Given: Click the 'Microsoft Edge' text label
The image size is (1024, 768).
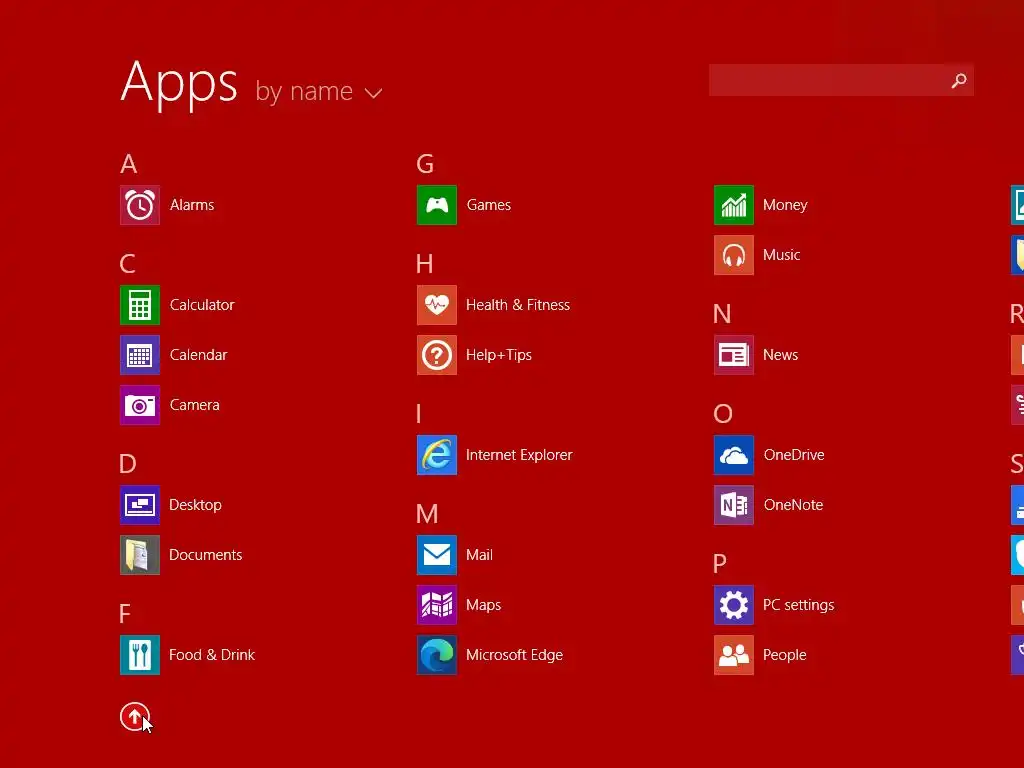Looking at the screenshot, I should pos(515,655).
